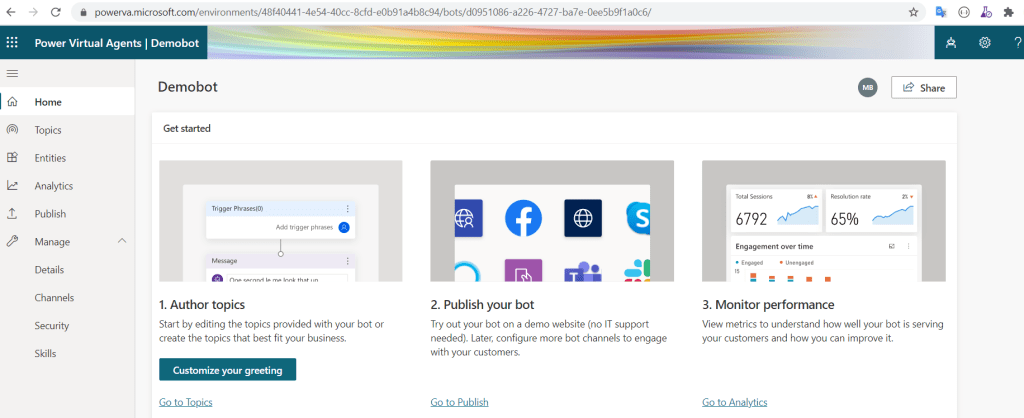This screenshot has height=418, width=1024.
Task: Click the browser translate icon
Action: (941, 12)
